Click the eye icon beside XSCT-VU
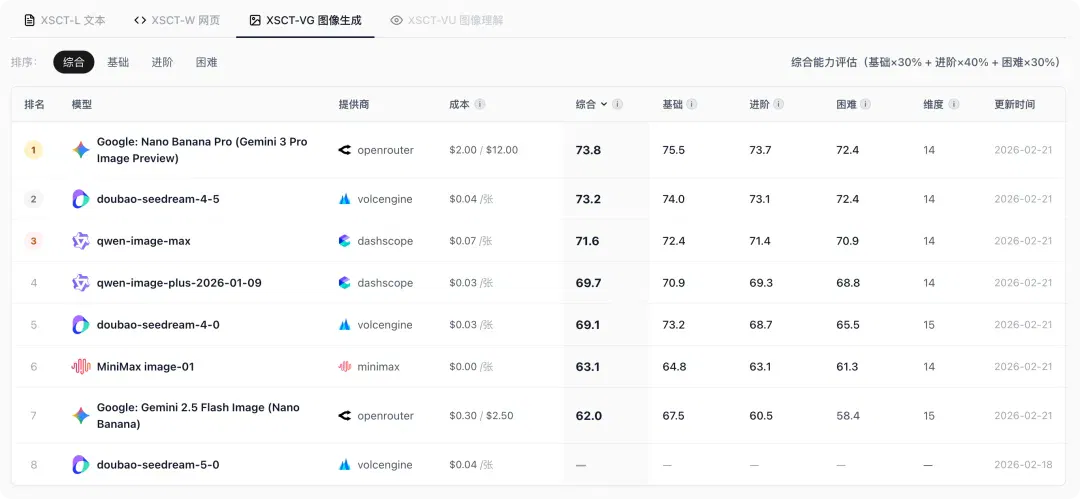Screen dimensions: 1080x499 [396, 20]
